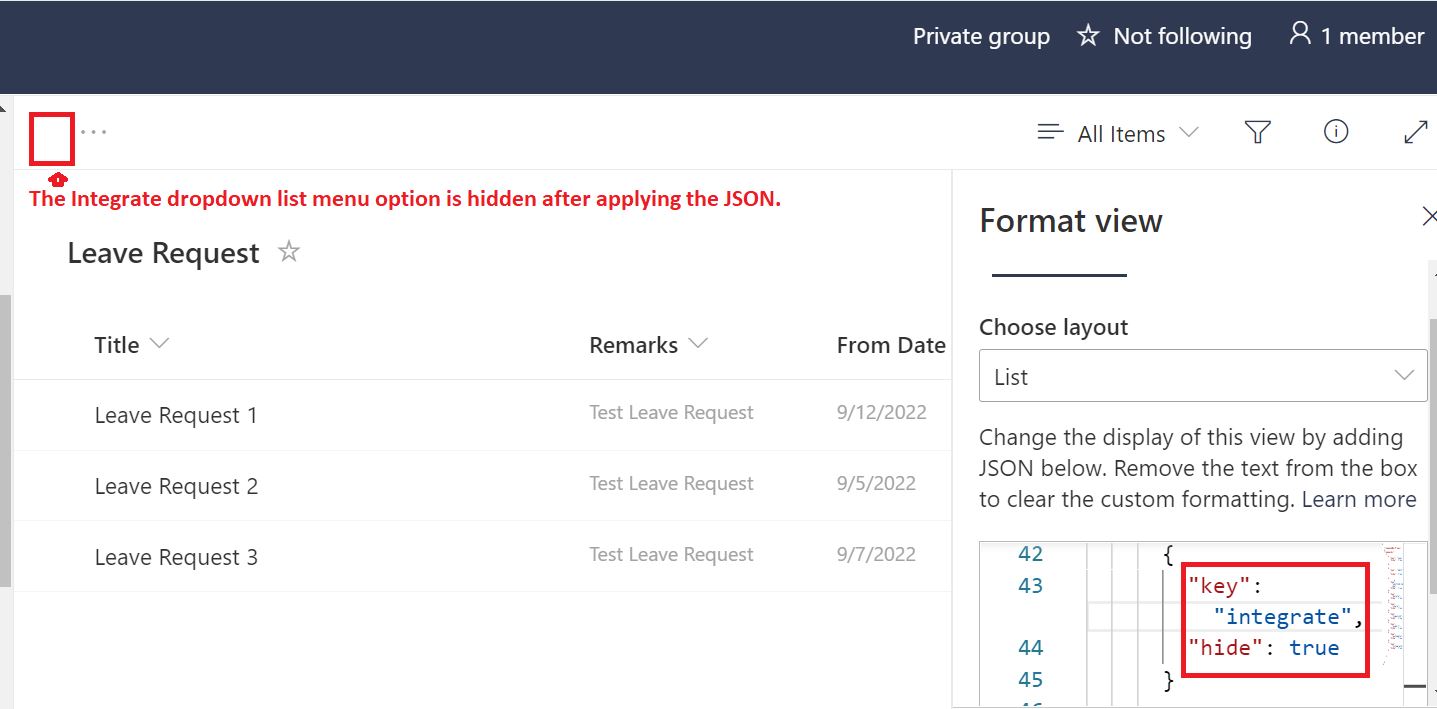Favorite the Leave Request list star
Viewport: 1437px width, 709px height.
289,252
